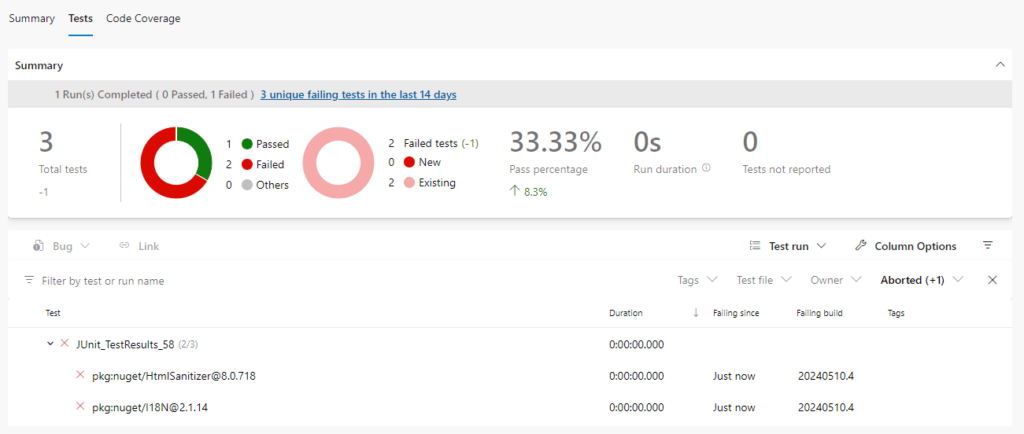Viewport: 1024px width, 434px height.
Task: Collapse the Summary section chevron
Action: (x=999, y=65)
